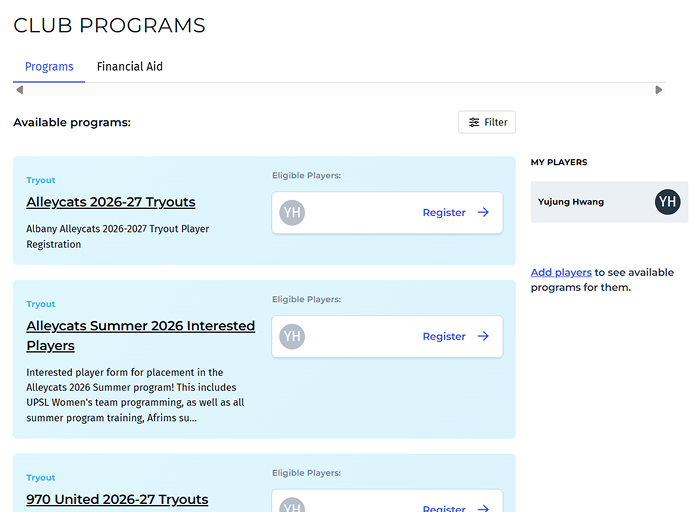Open the Filter options button

coord(487,122)
